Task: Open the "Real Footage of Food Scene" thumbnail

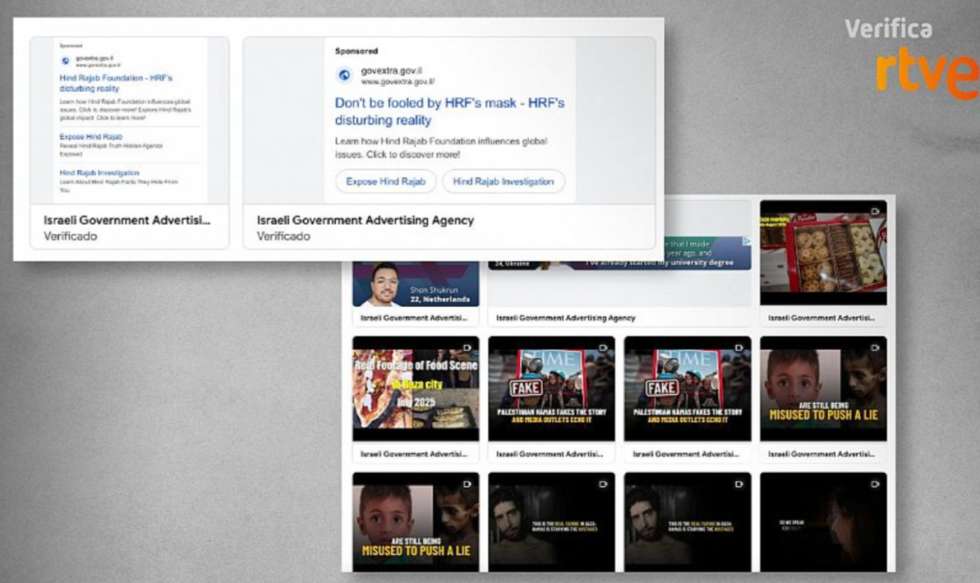Action: click(x=415, y=390)
